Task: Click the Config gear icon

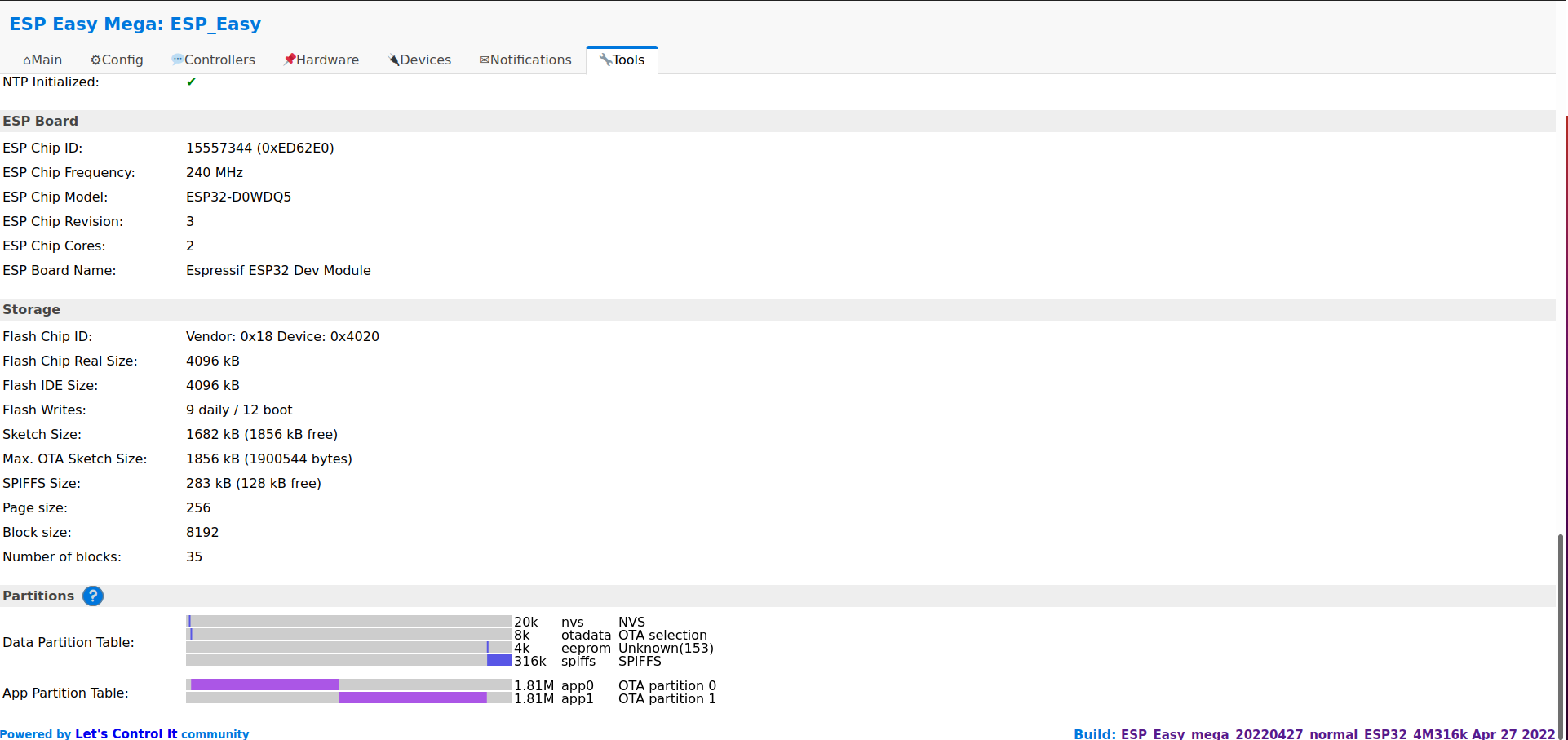Action: coord(95,60)
